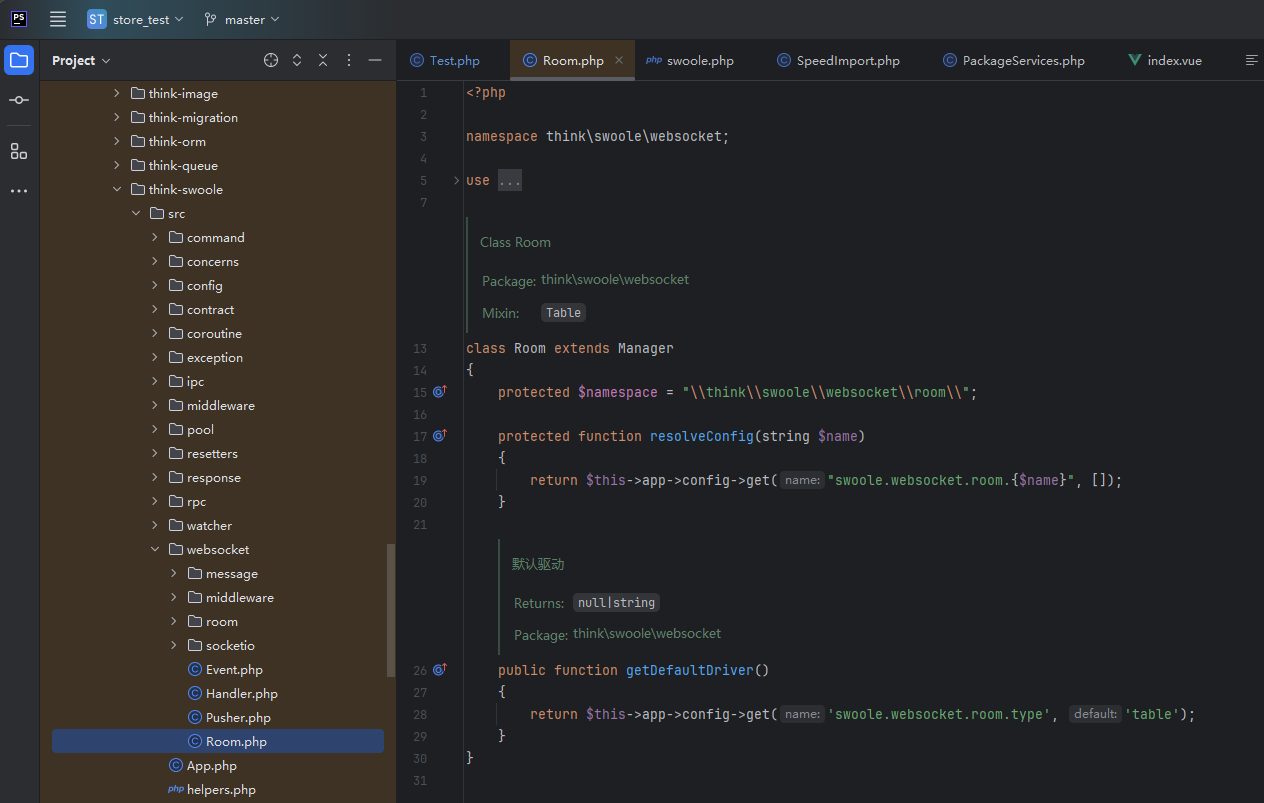Viewport: 1264px width, 803px height.
Task: Select the exception folder
Action: [x=214, y=357]
